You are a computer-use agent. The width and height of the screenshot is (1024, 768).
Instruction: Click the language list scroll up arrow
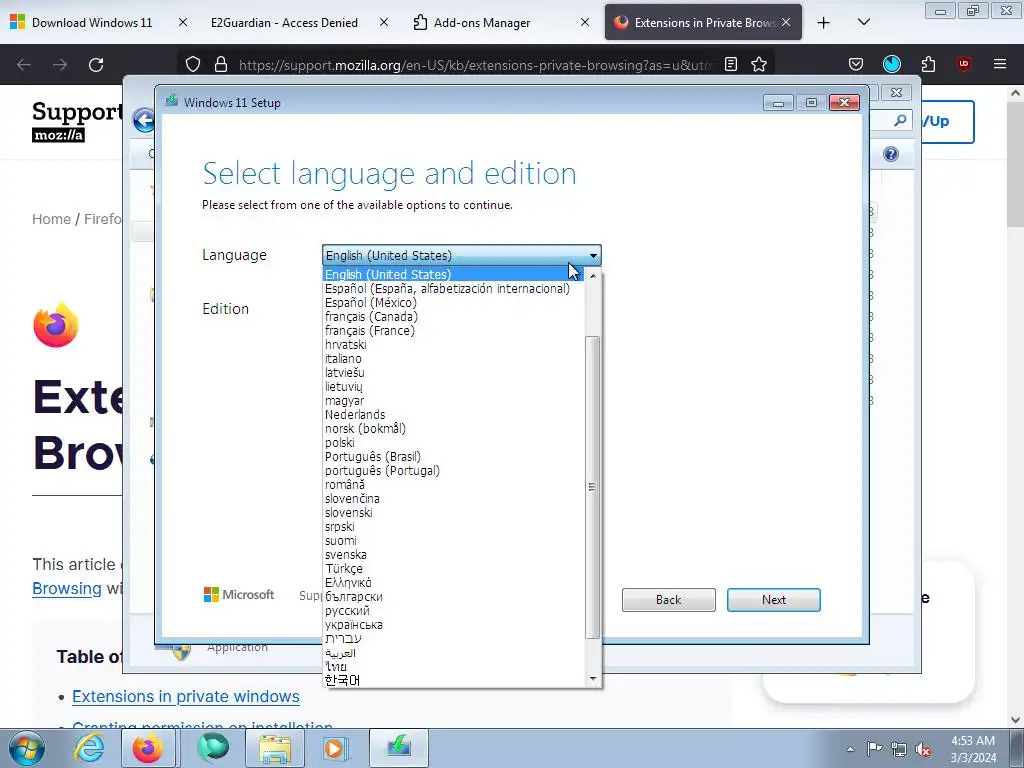tap(592, 276)
